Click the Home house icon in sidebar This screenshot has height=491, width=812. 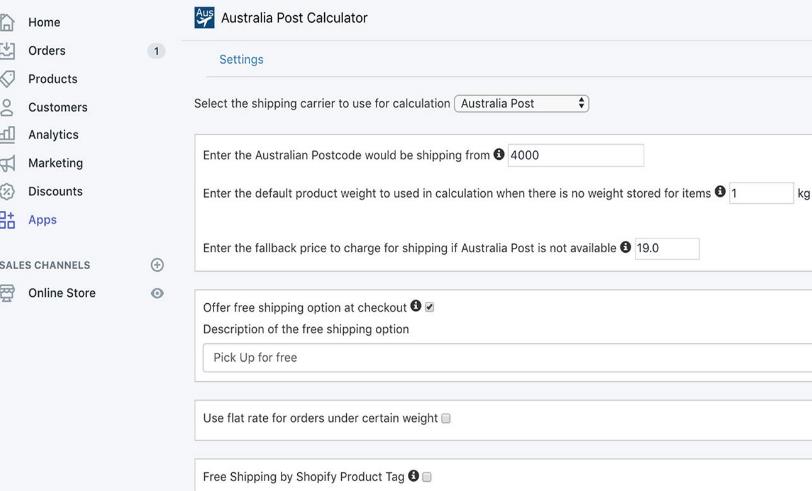click(7, 22)
